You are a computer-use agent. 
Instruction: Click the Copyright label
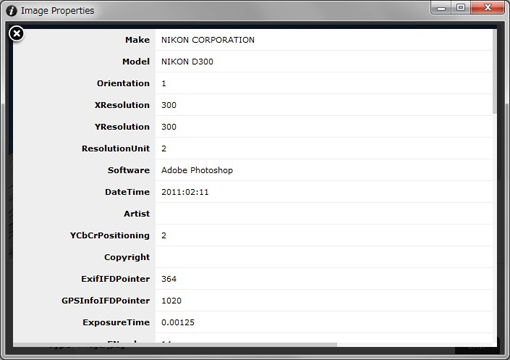[127, 257]
